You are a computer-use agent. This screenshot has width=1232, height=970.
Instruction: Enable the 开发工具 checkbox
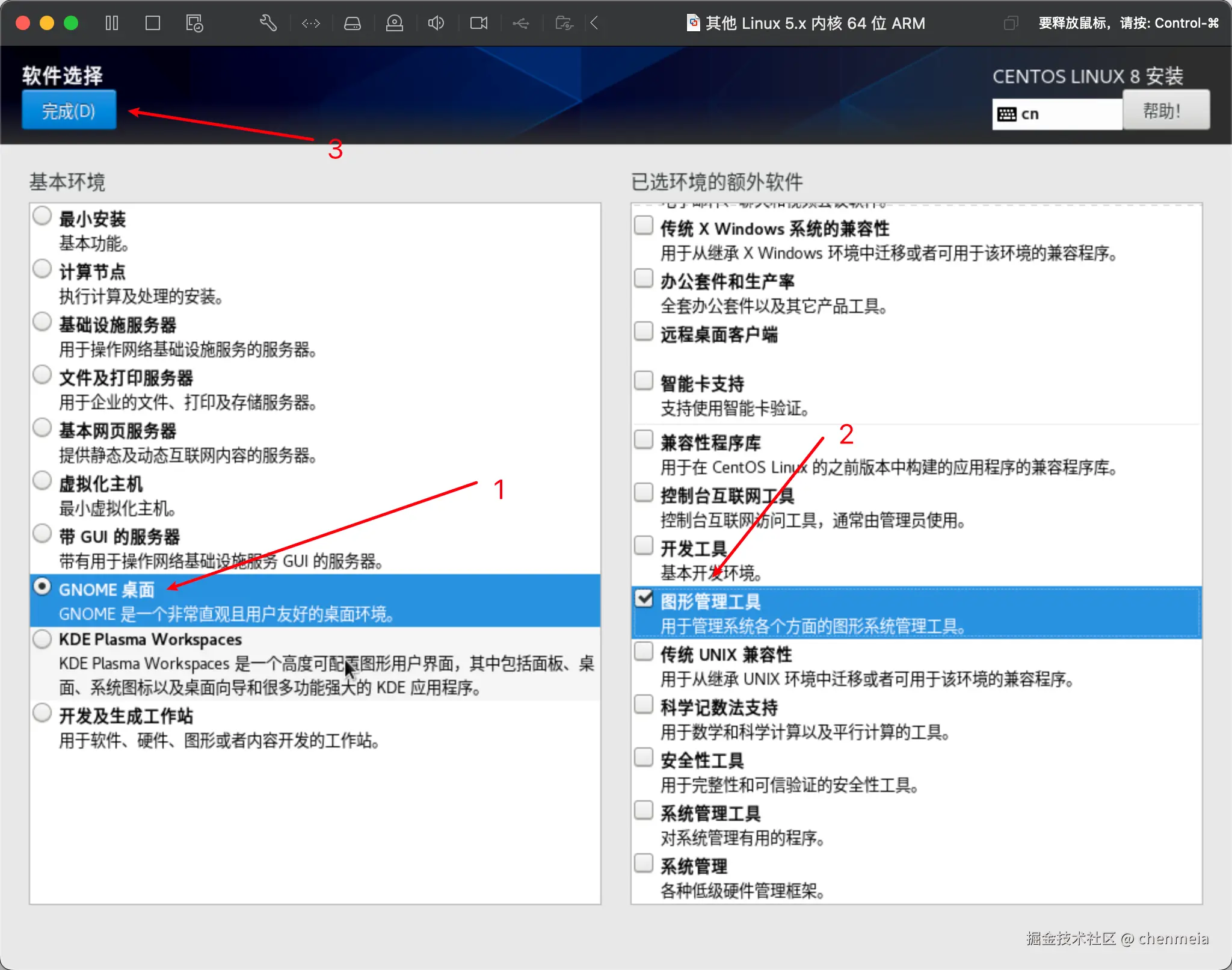coord(644,545)
